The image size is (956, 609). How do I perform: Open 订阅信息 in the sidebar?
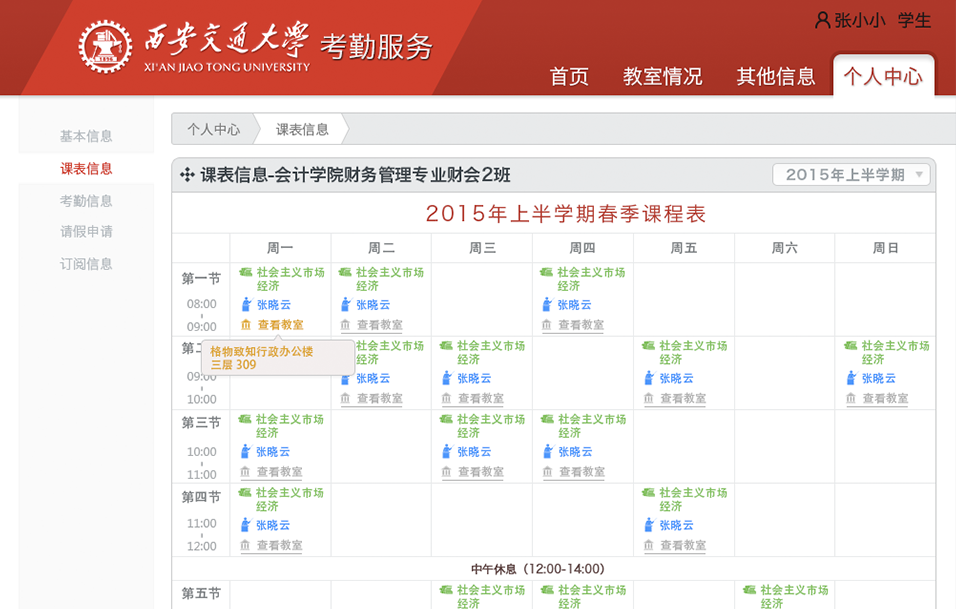(86, 264)
